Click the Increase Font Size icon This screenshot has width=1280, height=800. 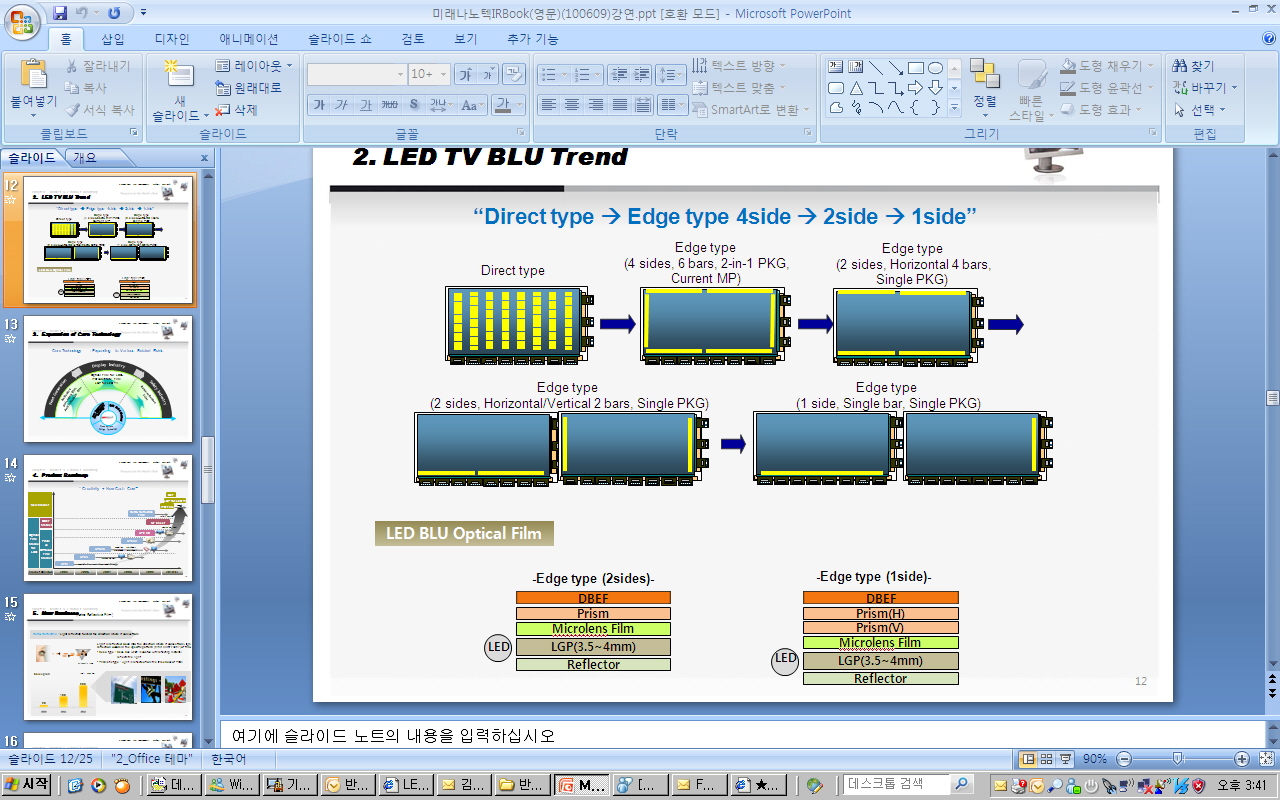tap(465, 74)
